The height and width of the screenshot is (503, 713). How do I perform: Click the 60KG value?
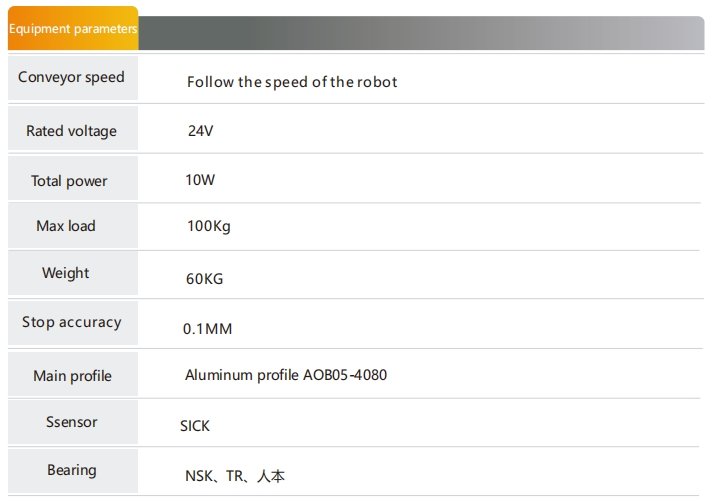pyautogui.click(x=205, y=278)
